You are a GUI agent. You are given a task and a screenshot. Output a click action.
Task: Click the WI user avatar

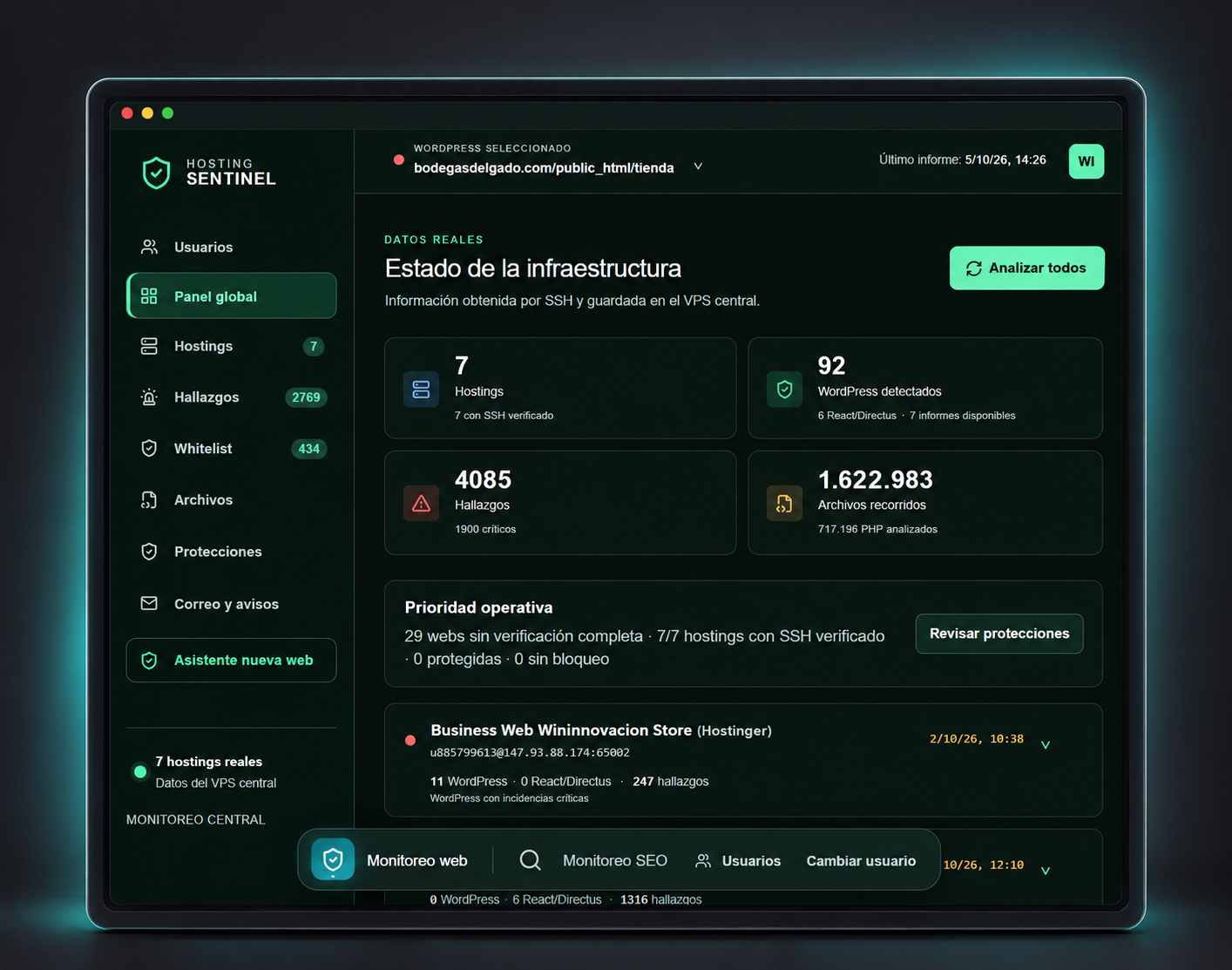tap(1086, 161)
